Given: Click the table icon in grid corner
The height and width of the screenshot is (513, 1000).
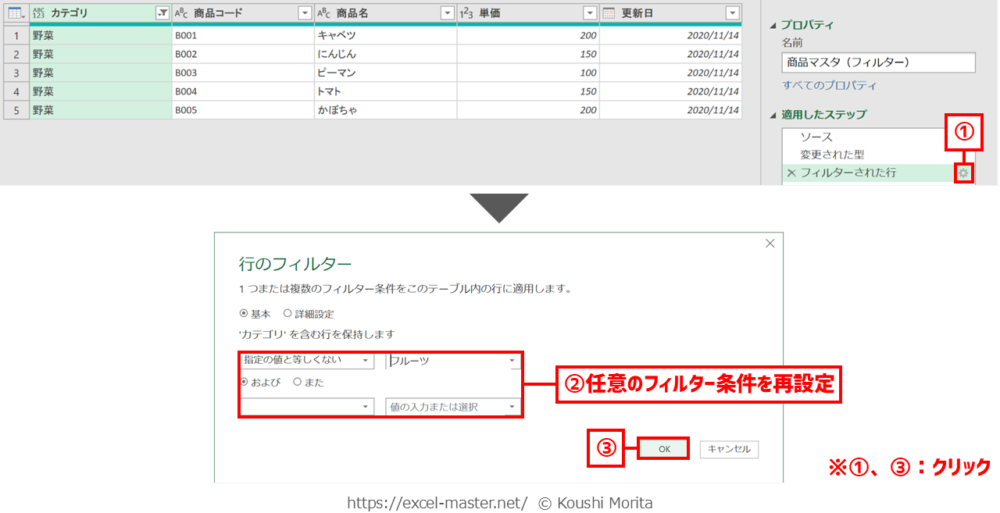Looking at the screenshot, I should point(14,13).
